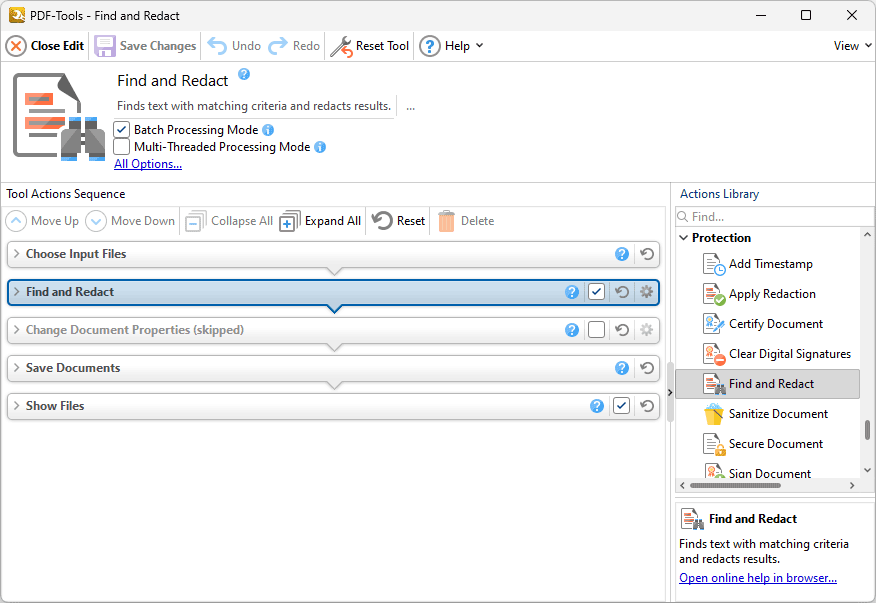Expand the Choose Input Files step
Viewport: 876px width, 603px height.
17,254
